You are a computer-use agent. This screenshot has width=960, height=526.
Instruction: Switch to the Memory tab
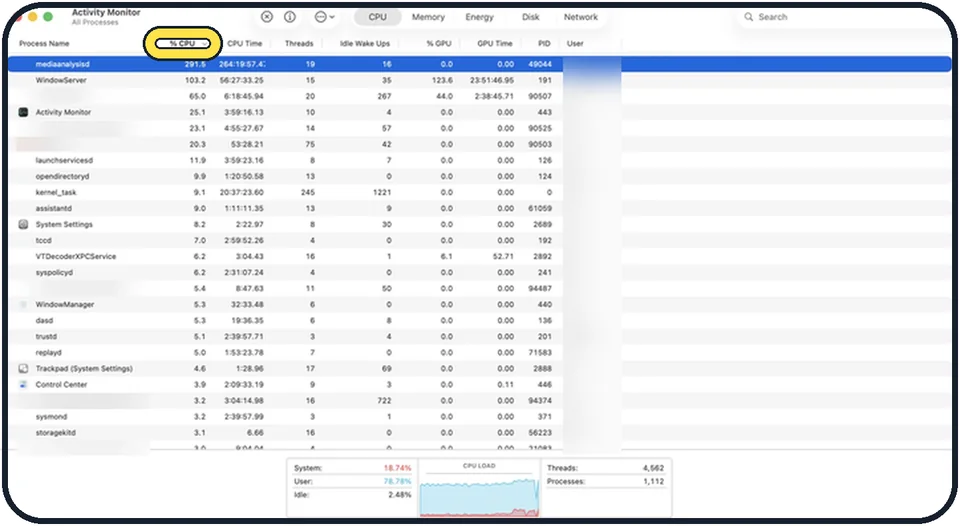pos(428,17)
